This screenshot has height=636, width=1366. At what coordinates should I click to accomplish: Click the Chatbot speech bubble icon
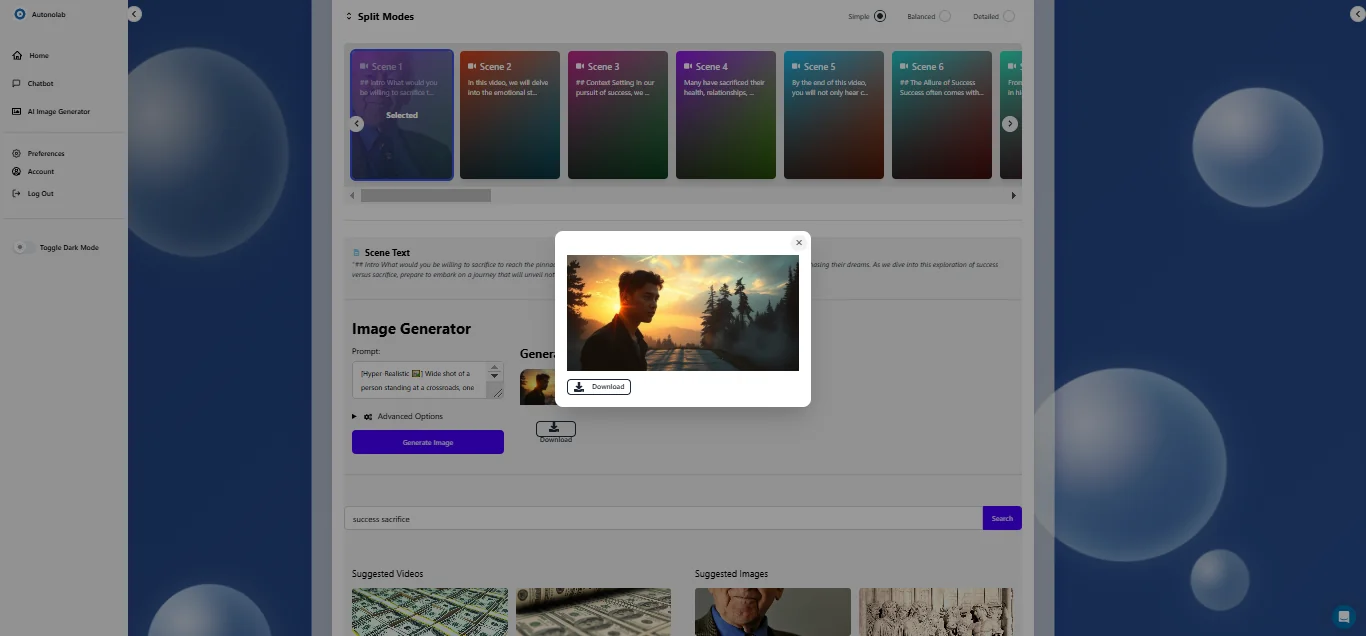[x=17, y=84]
